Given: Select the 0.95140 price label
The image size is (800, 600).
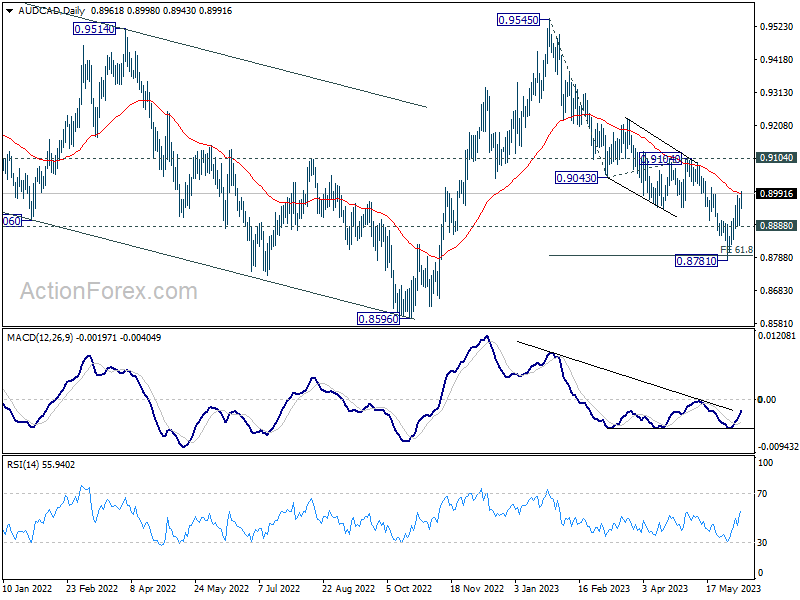Looking at the screenshot, I should [x=94, y=29].
